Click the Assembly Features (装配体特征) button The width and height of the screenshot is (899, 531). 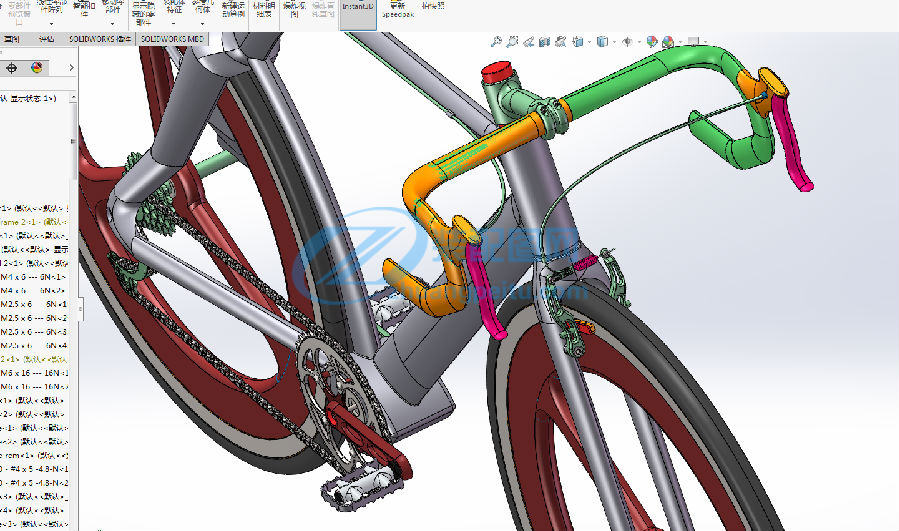point(174,7)
